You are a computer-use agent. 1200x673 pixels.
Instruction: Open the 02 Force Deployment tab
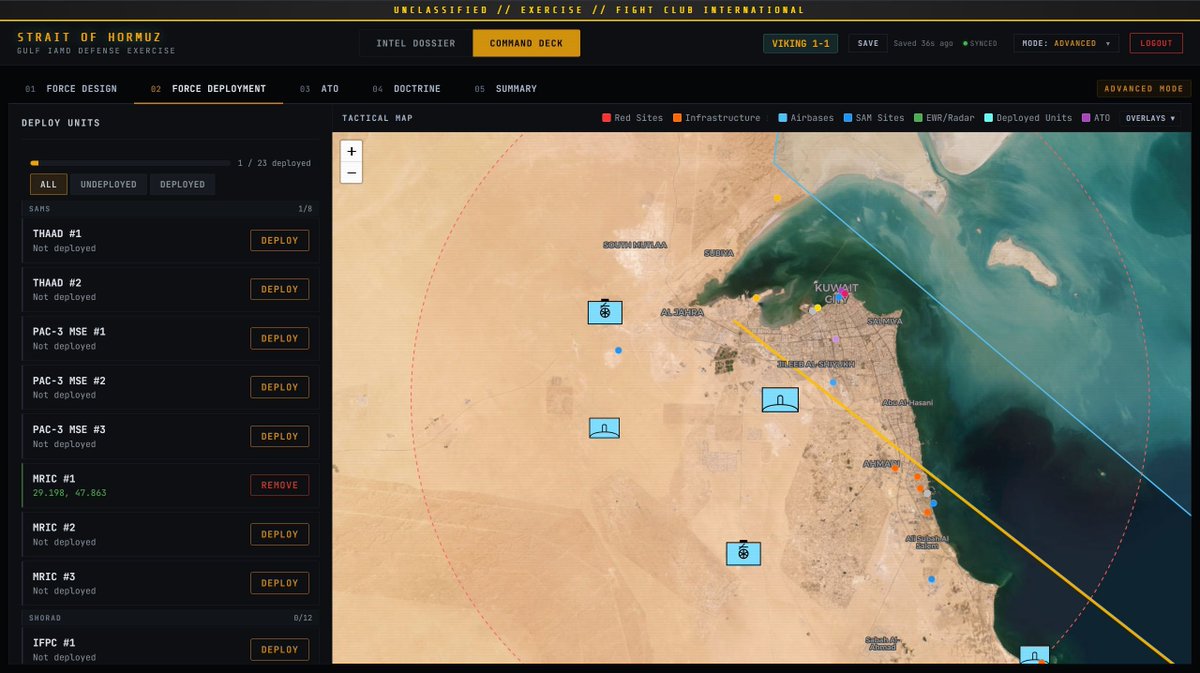point(208,89)
